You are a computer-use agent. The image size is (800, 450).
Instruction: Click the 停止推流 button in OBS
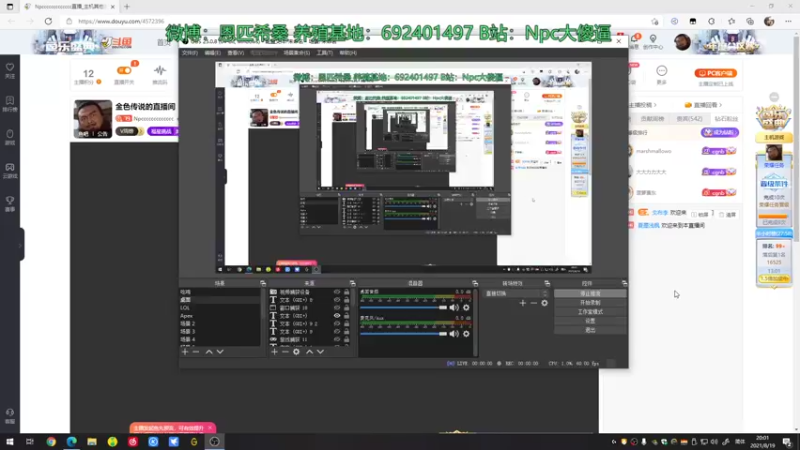coord(590,294)
